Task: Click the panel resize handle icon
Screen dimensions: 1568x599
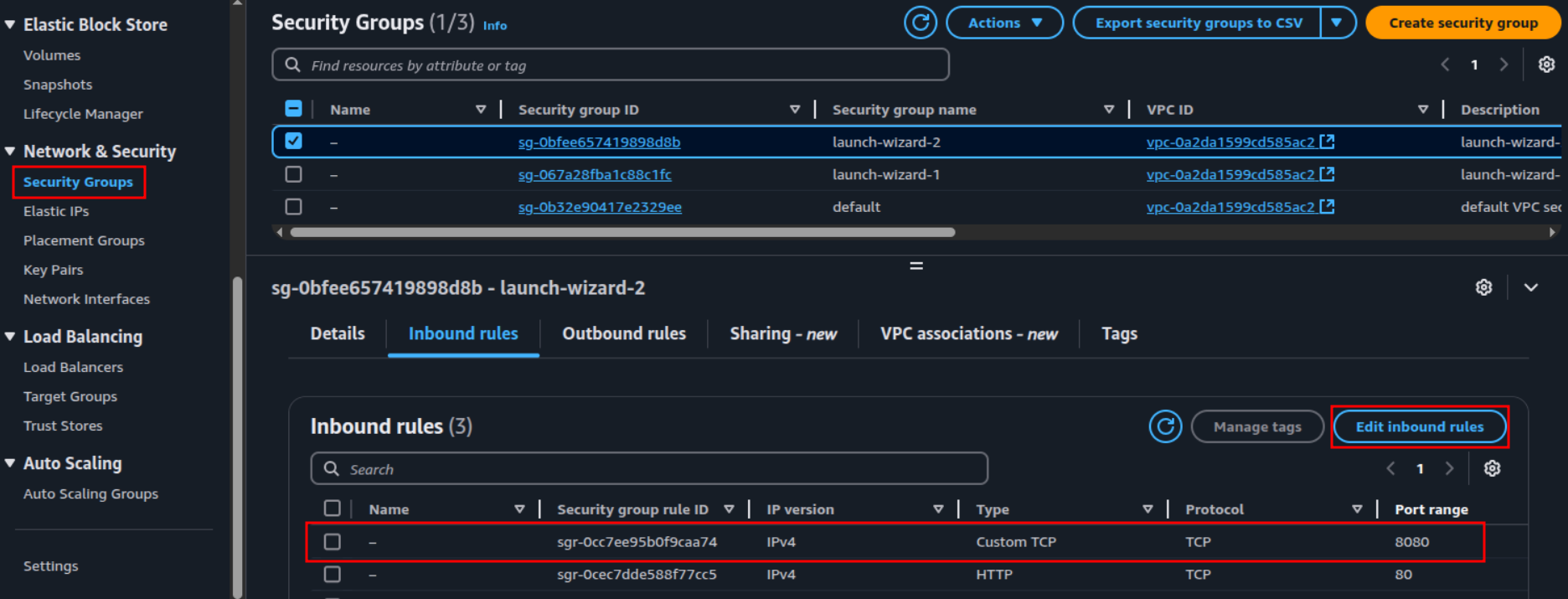Action: (916, 266)
